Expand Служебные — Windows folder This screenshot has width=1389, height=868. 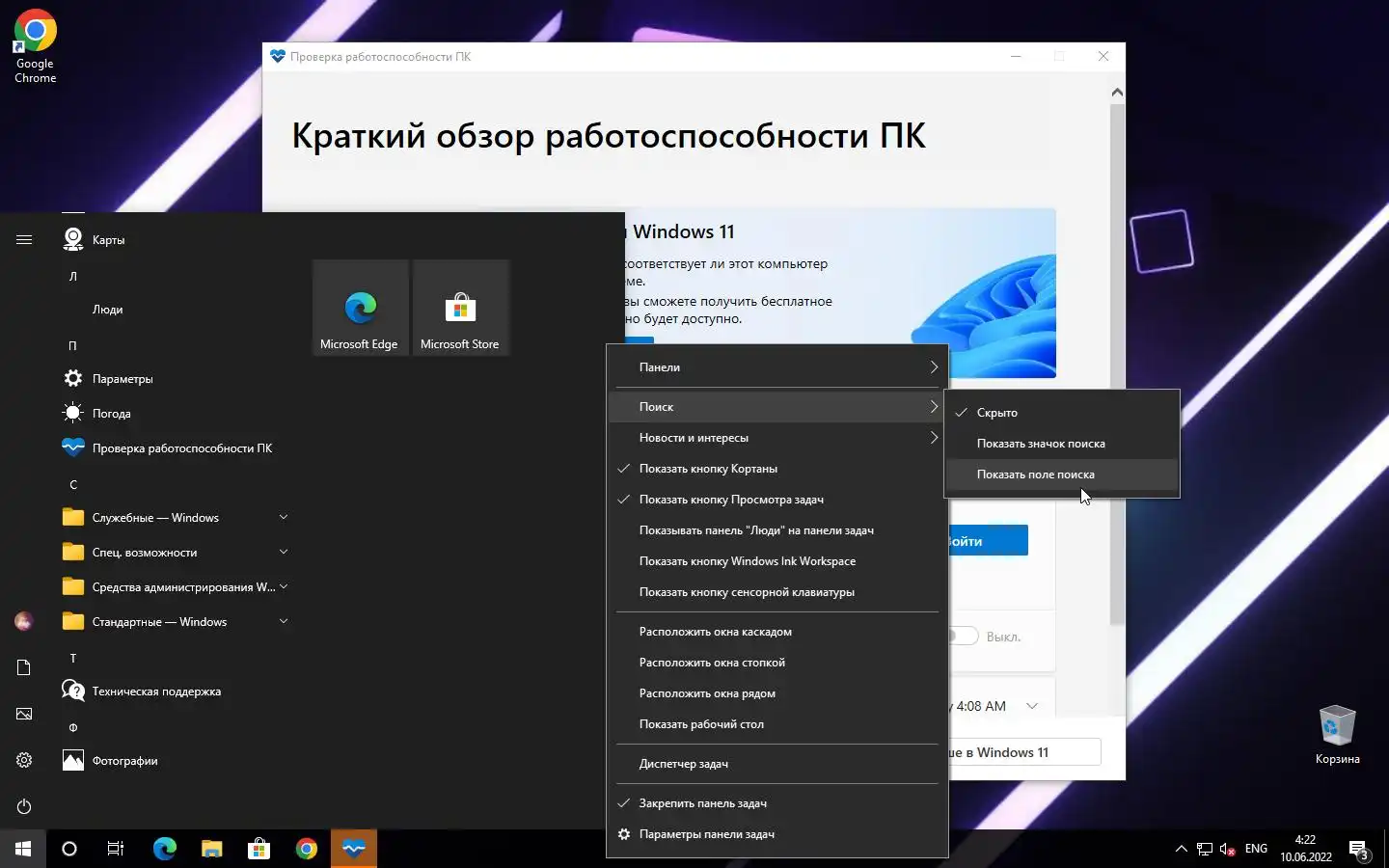(176, 518)
